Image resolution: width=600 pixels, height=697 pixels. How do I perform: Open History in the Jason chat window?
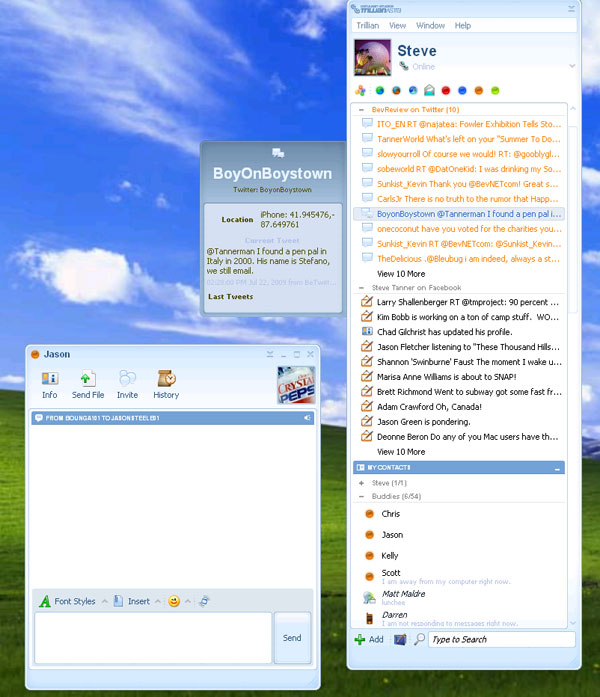(166, 385)
